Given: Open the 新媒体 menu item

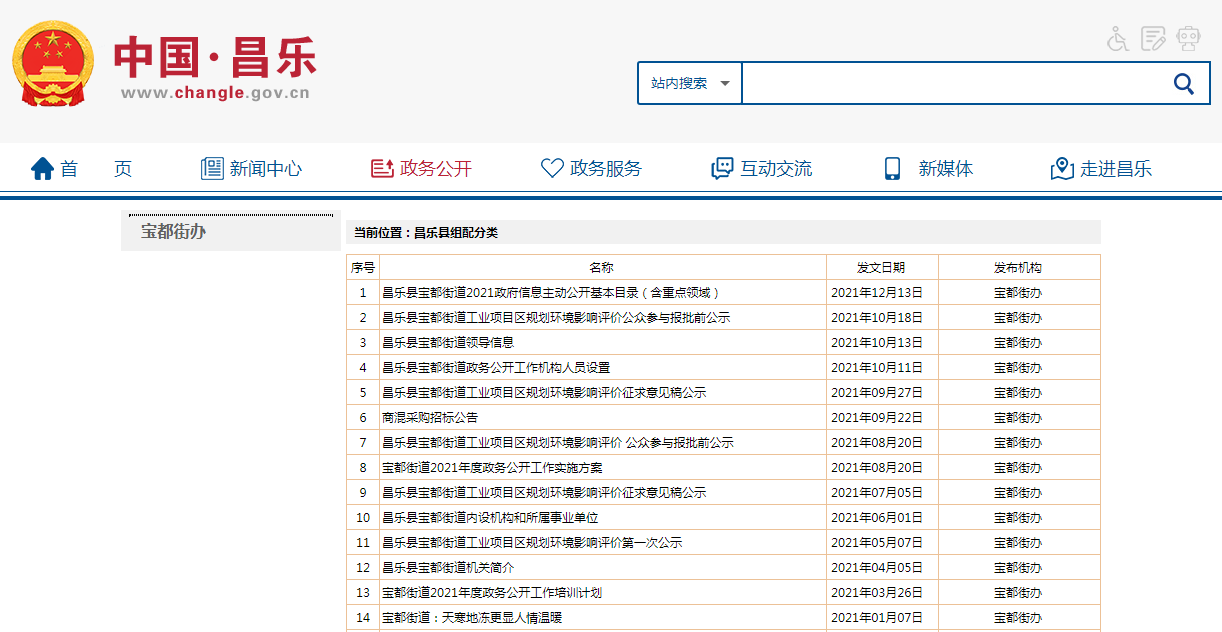Looking at the screenshot, I should 945,169.
